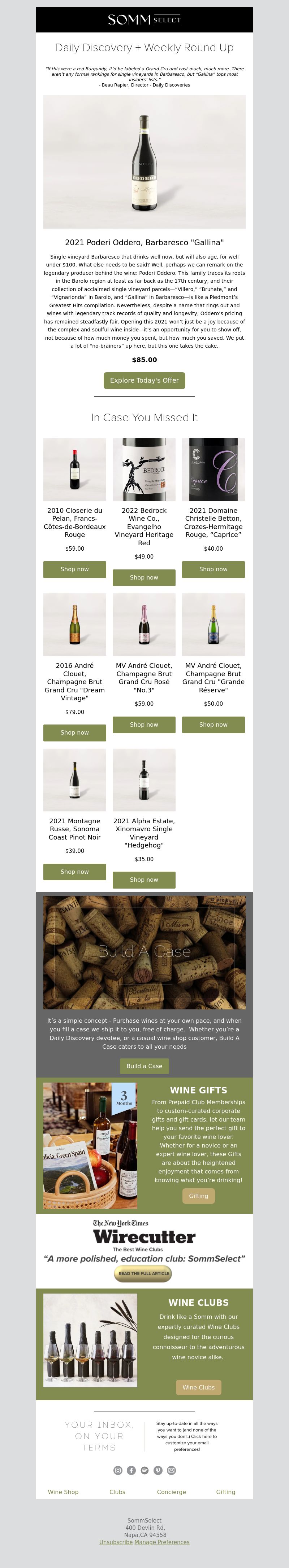The height and width of the screenshot is (1568, 289).
Task: Open Concierge footer menu link
Action: (171, 1492)
